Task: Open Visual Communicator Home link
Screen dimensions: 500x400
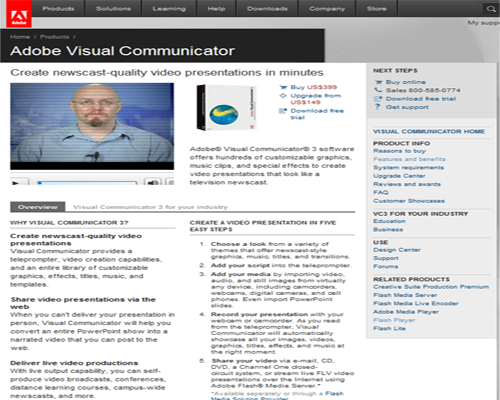Action: tap(429, 131)
